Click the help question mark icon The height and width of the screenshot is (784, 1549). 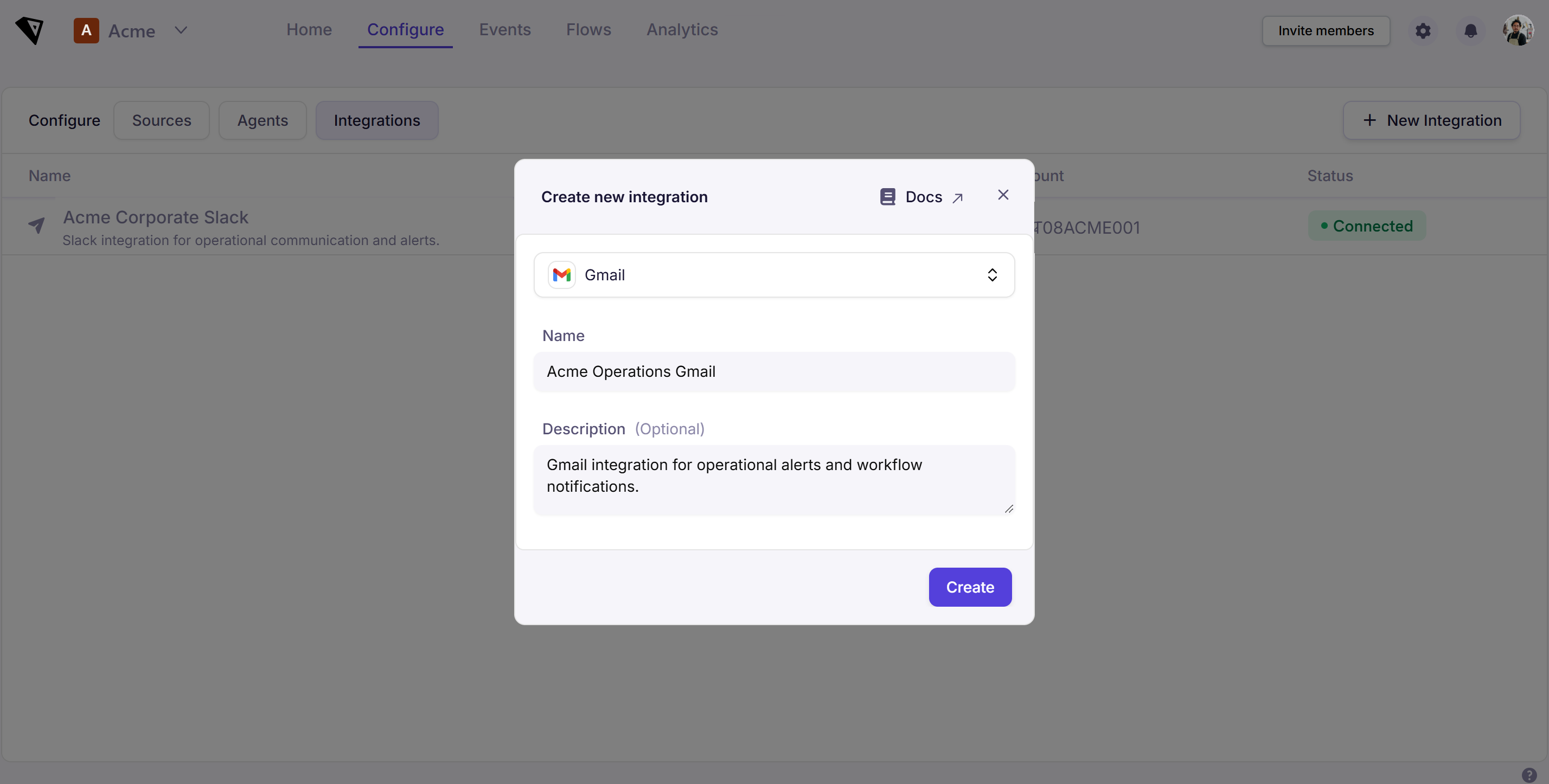point(1528,774)
